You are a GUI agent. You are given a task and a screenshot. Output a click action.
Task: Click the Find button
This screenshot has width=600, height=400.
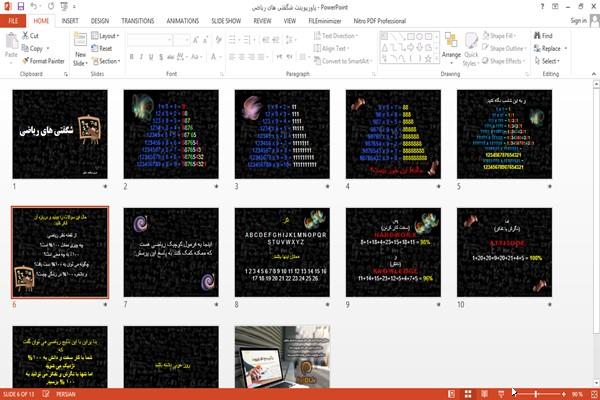[x=543, y=36]
